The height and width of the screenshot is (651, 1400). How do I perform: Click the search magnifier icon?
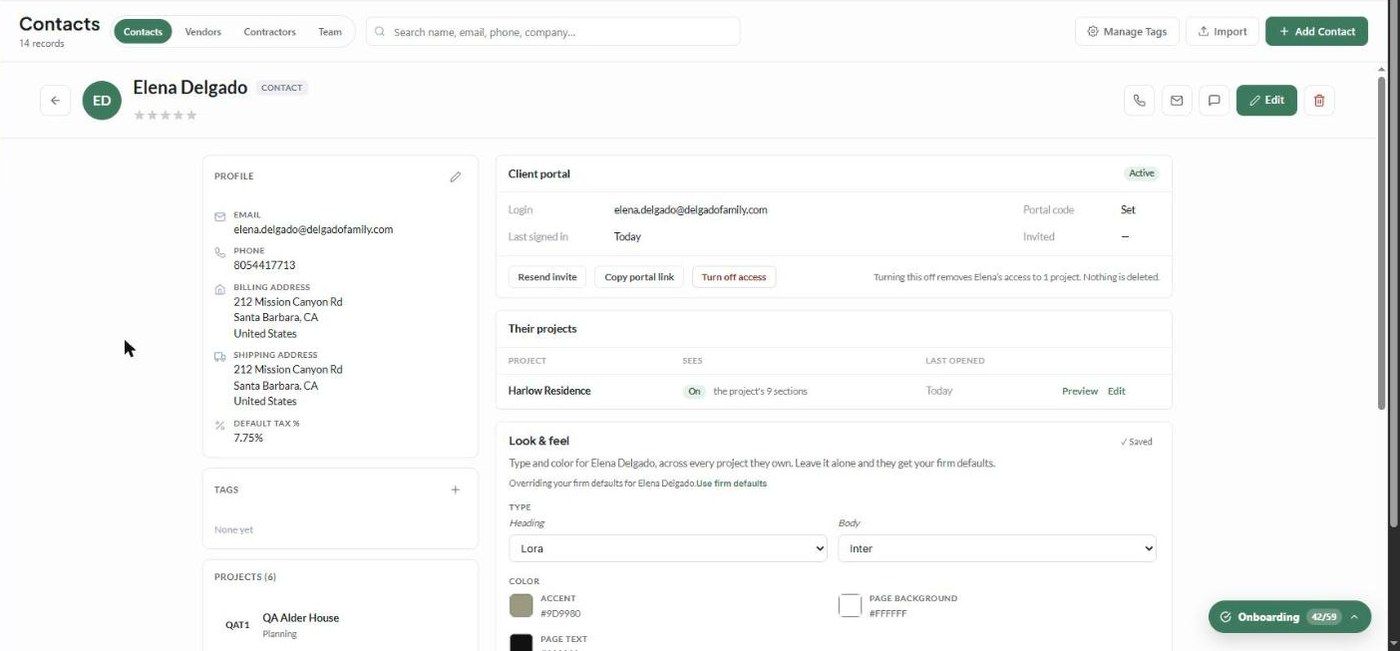[x=380, y=32]
